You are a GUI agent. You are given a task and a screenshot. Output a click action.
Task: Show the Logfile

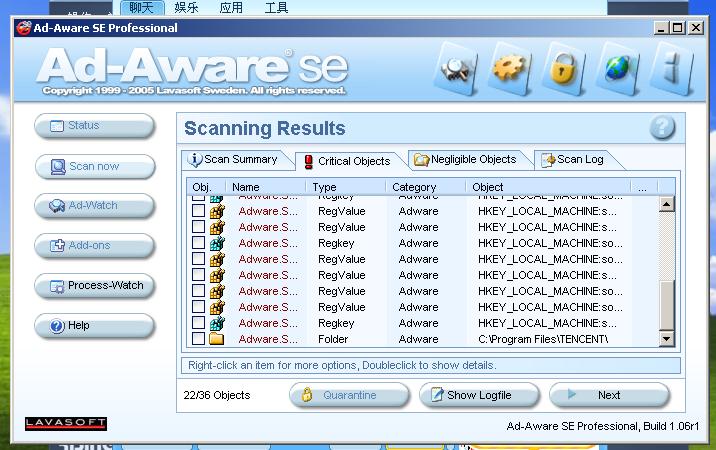click(x=479, y=395)
